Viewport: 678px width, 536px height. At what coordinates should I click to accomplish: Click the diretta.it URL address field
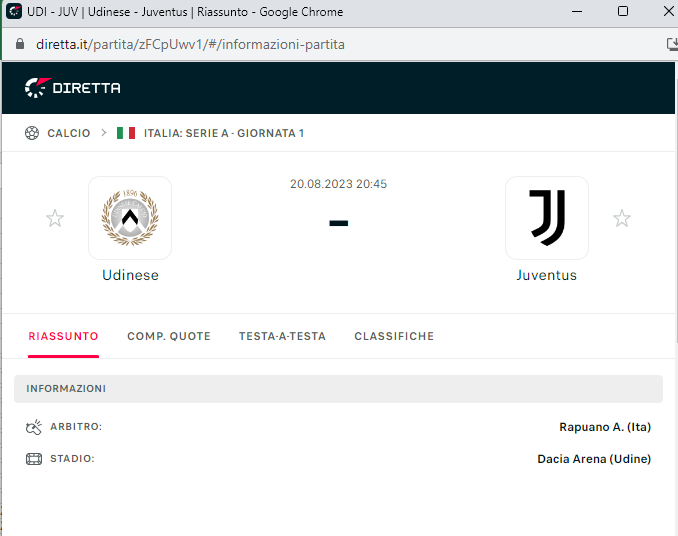pos(190,45)
